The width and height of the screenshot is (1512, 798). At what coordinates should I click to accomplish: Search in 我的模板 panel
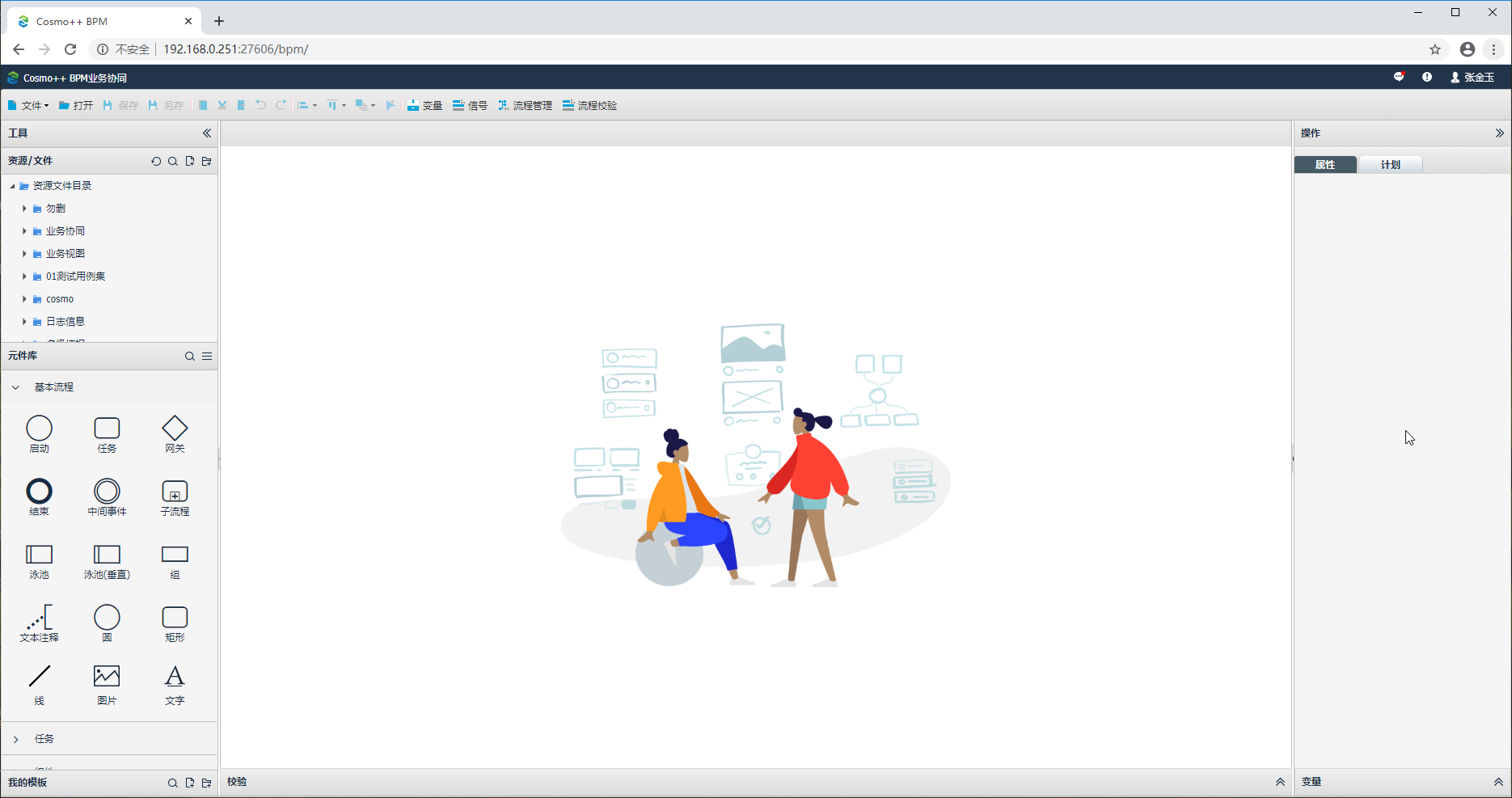tap(173, 783)
